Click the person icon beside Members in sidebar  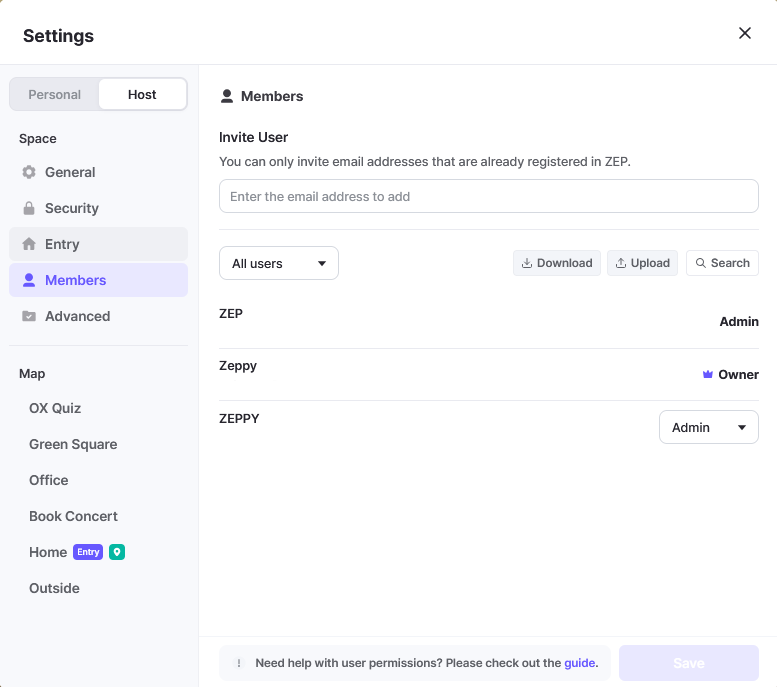[x=29, y=280]
